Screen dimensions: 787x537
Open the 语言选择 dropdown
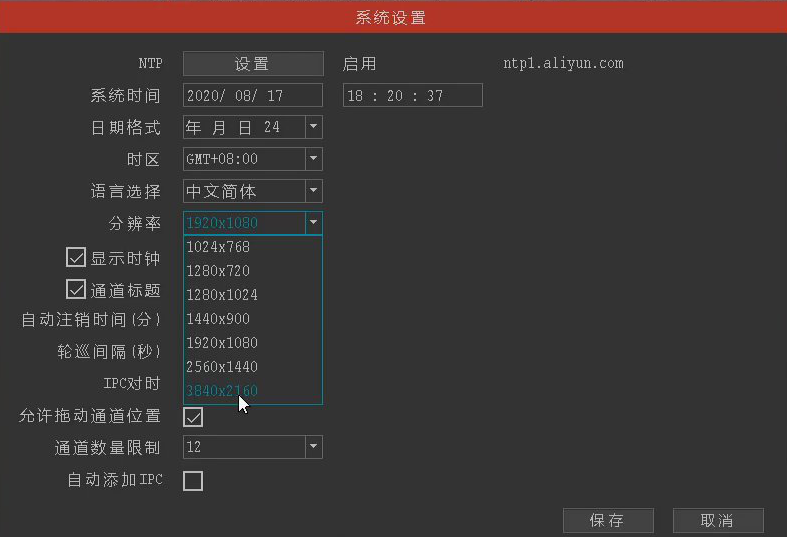click(313, 191)
